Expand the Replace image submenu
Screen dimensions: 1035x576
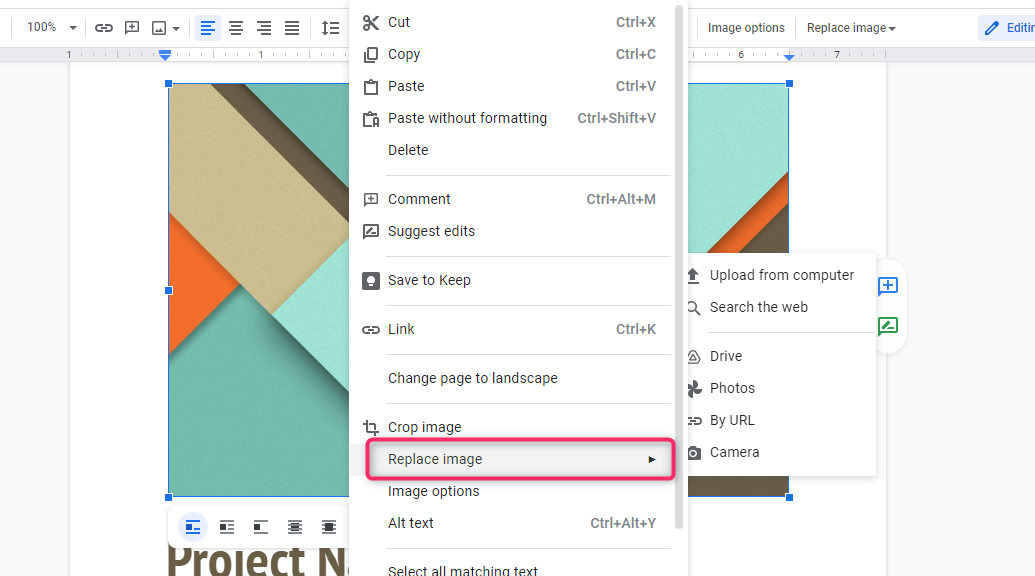(x=520, y=459)
